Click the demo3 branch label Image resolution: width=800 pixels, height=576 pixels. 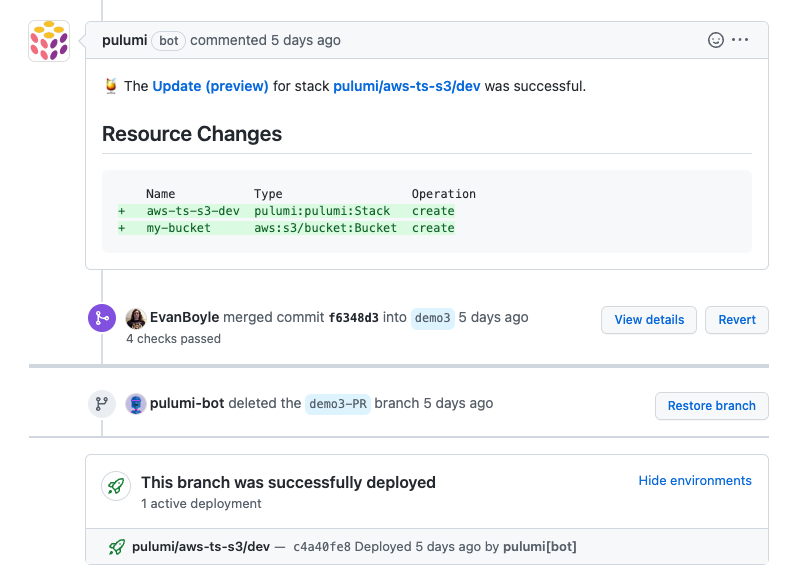pos(433,318)
